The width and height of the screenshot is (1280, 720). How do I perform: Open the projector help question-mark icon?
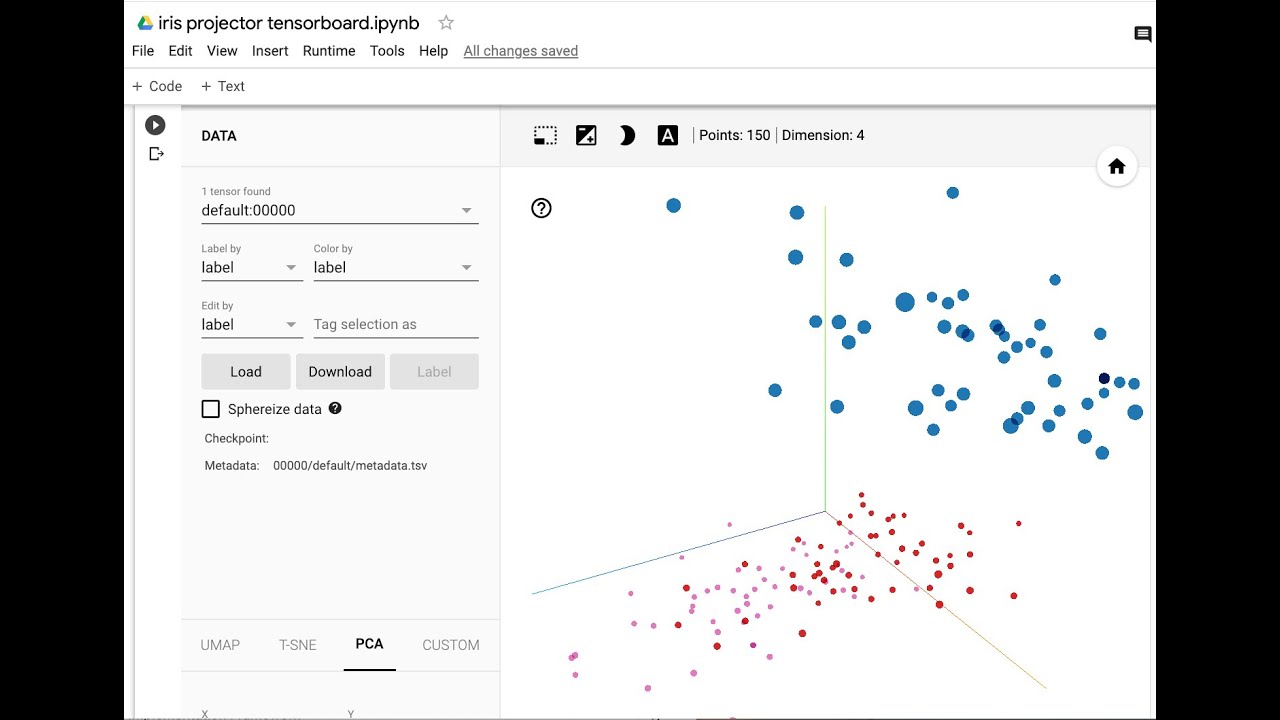point(541,208)
